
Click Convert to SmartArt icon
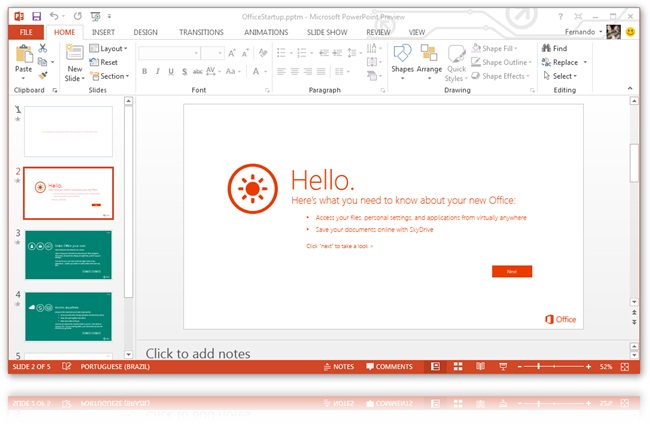click(373, 76)
